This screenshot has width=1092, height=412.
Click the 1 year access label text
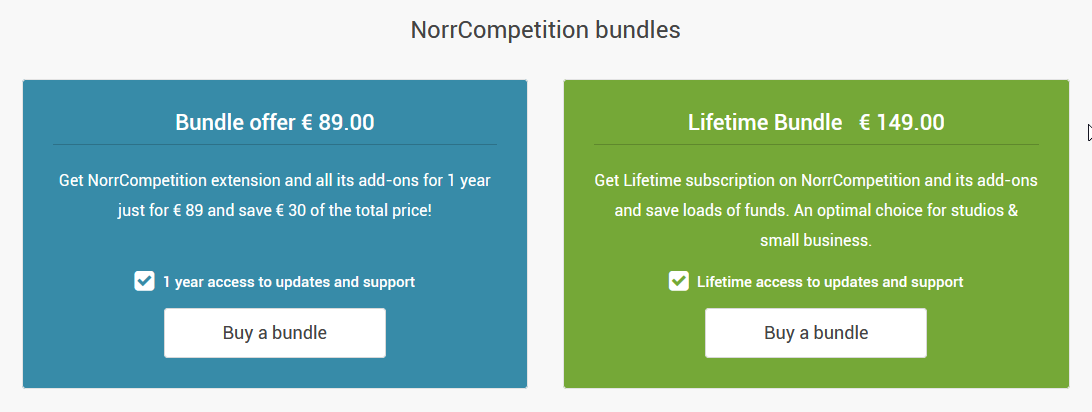[289, 282]
